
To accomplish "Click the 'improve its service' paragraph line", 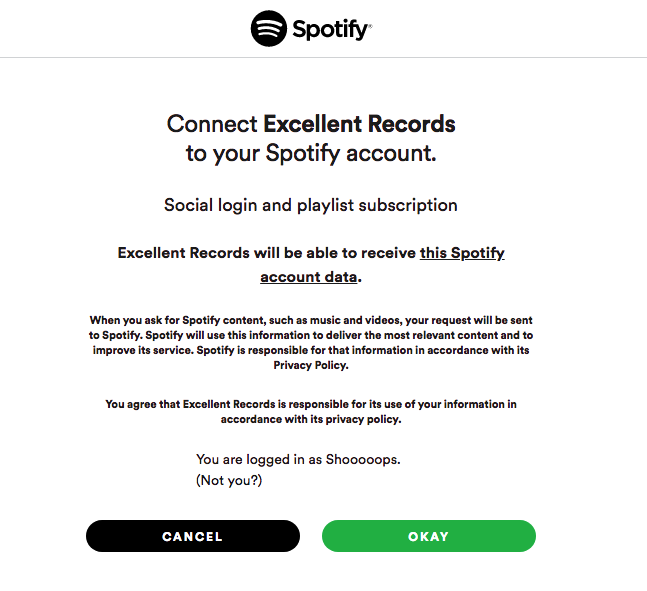I will [x=311, y=350].
